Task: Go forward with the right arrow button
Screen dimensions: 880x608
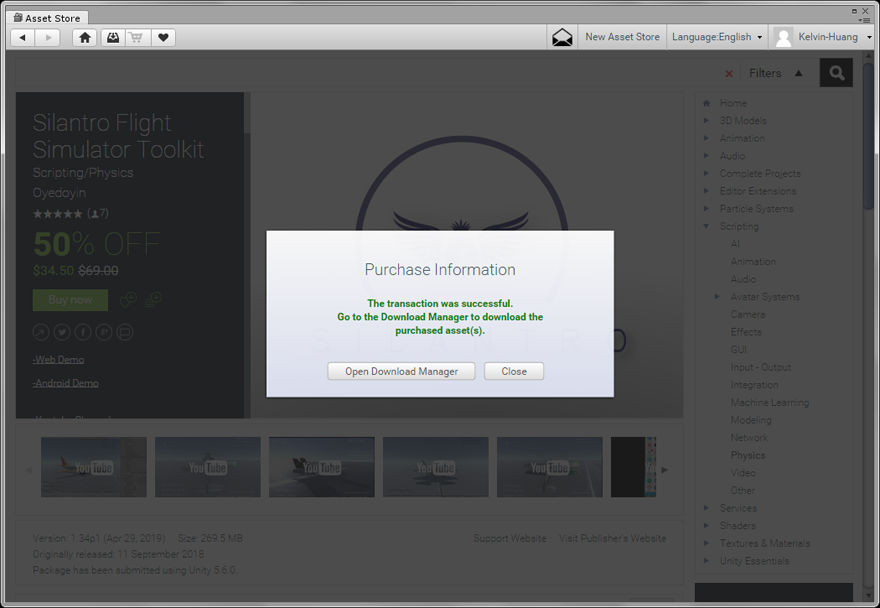Action: 48,38
